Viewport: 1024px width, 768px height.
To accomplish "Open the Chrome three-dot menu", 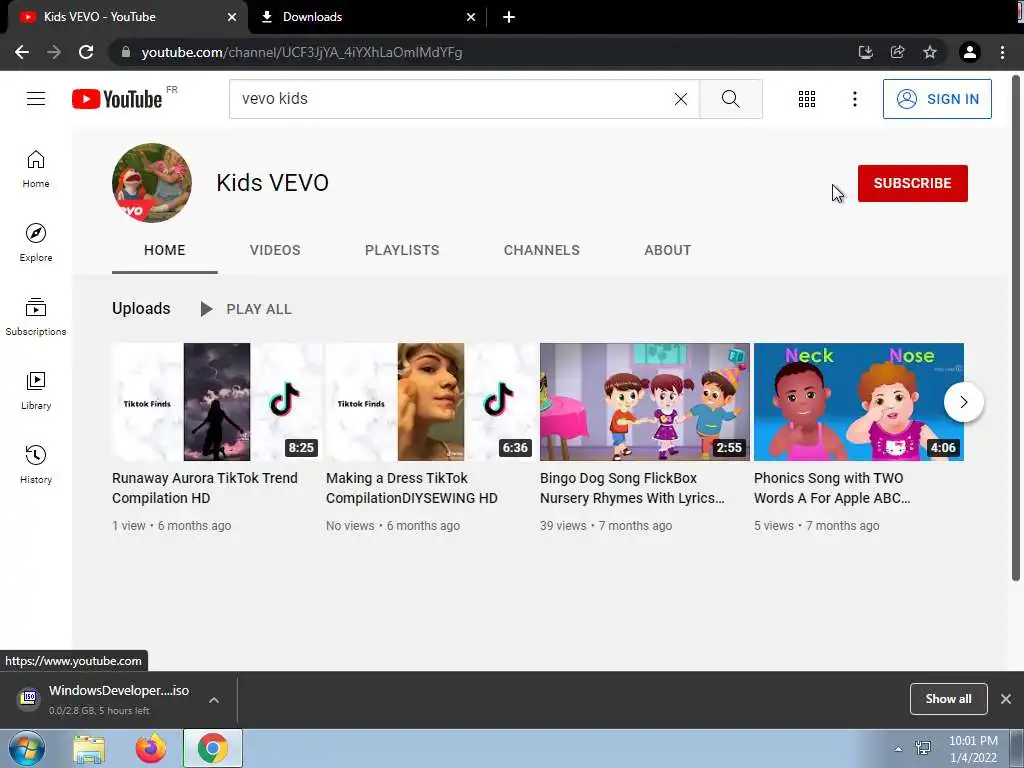I will (1002, 52).
